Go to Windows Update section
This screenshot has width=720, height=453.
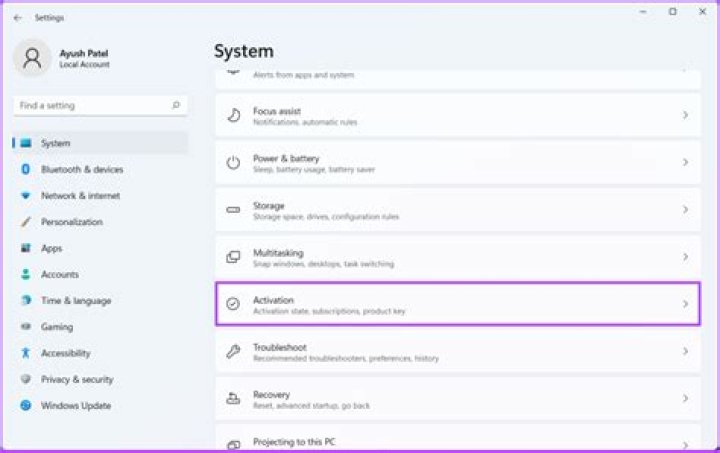tap(75, 406)
